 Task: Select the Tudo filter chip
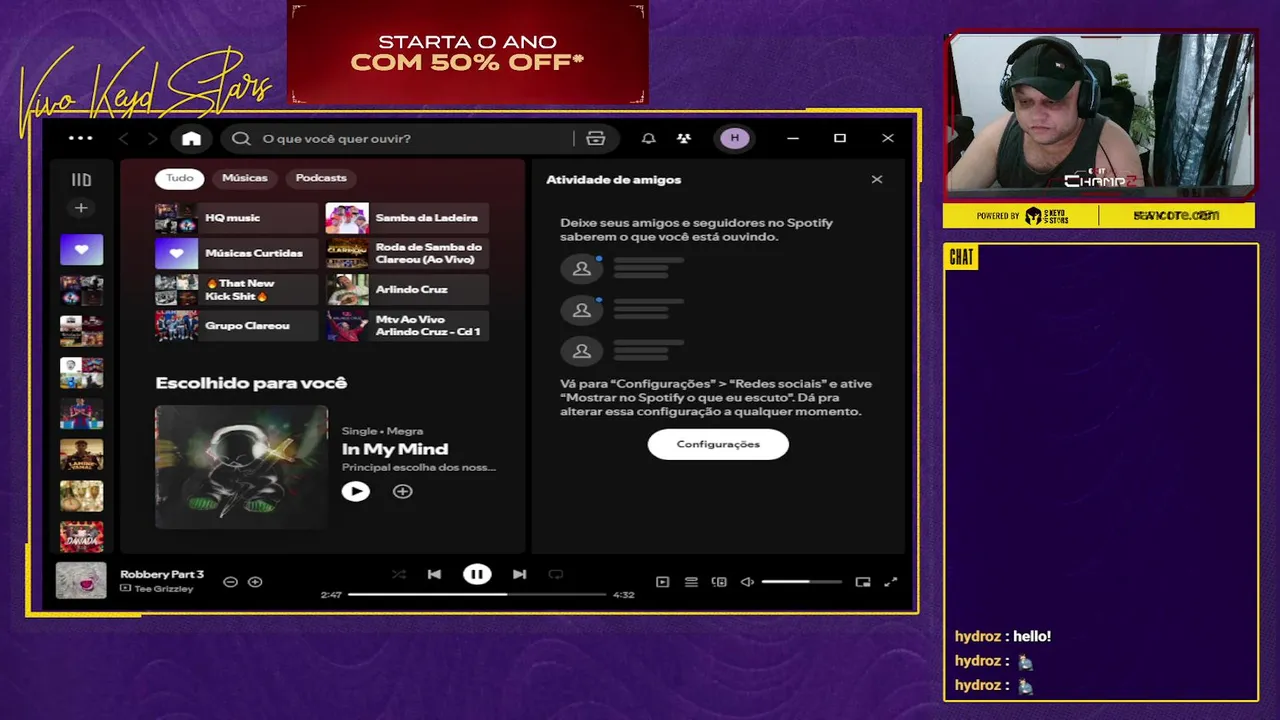pyautogui.click(x=180, y=178)
